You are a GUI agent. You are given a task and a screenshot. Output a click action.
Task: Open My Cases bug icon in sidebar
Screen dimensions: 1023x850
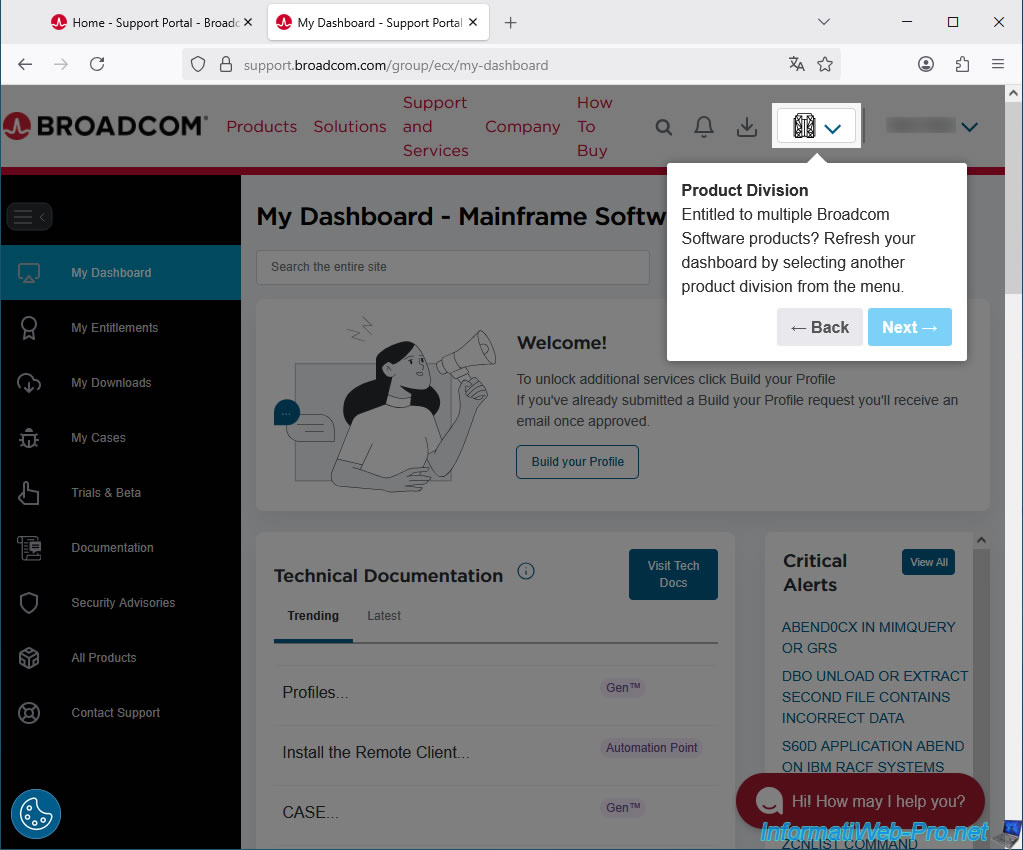(29, 438)
